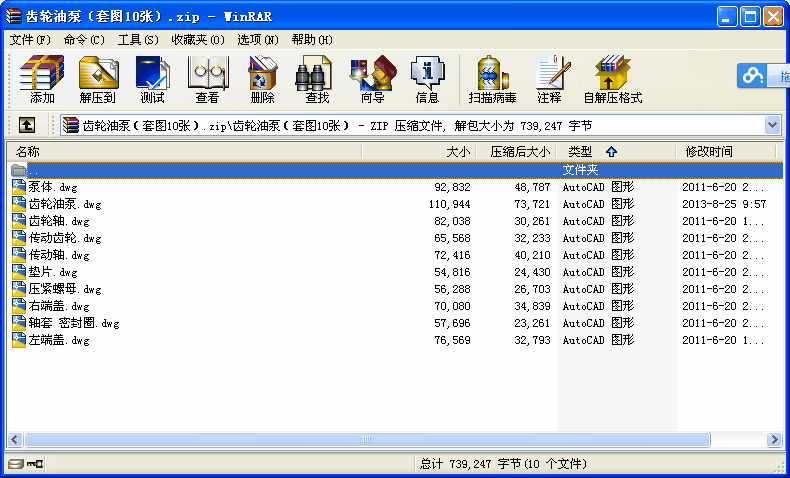This screenshot has width=790, height=478.
Task: Select the file name 轴套 密封圈.dwg
Action: (74, 323)
